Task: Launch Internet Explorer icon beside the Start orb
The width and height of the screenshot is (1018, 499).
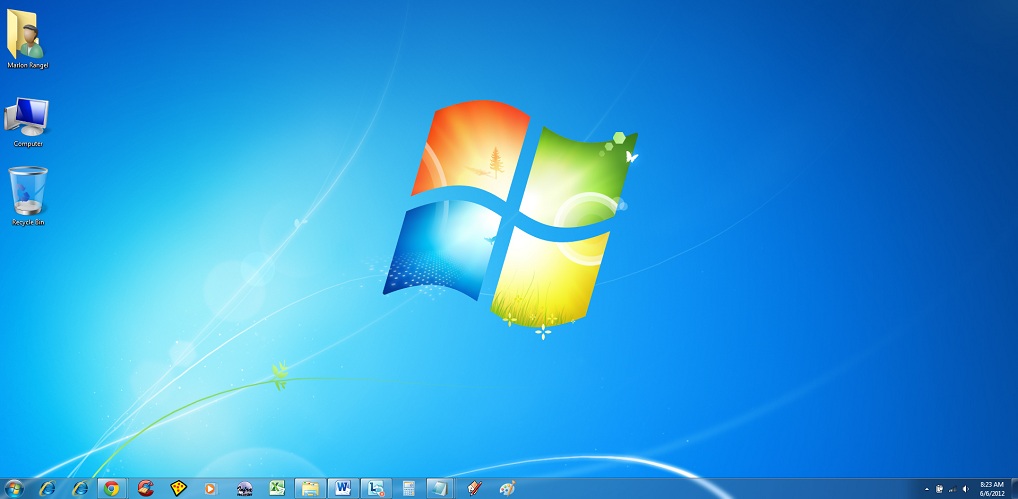Action: click(47, 488)
